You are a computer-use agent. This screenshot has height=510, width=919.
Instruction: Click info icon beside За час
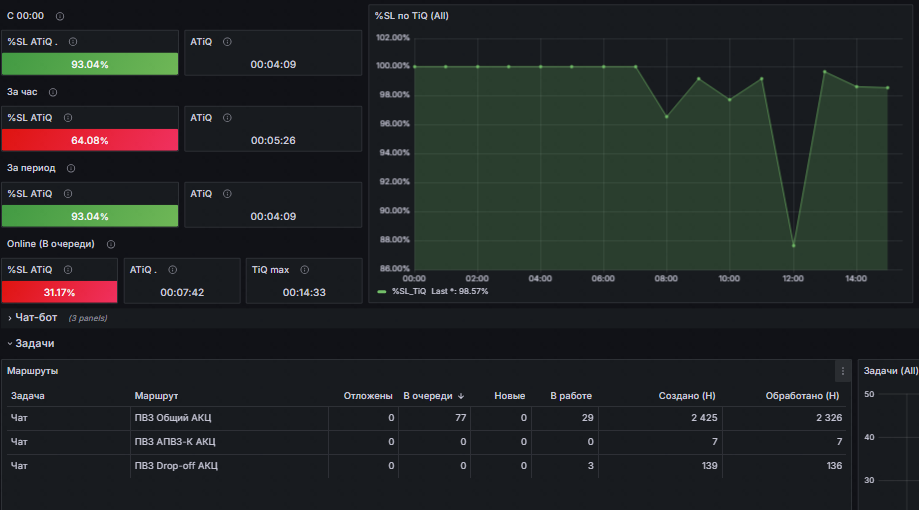coord(53,93)
